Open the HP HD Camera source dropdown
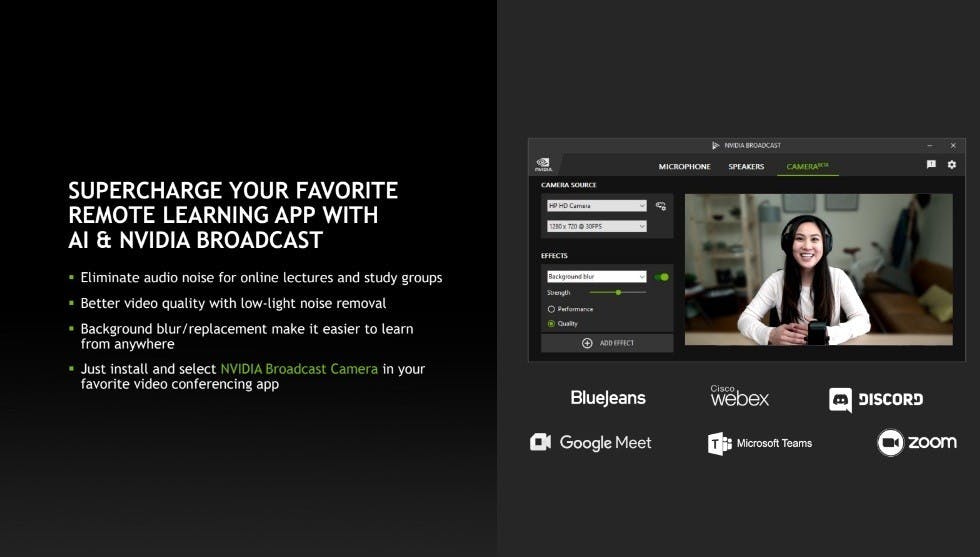980x557 pixels. [597, 206]
